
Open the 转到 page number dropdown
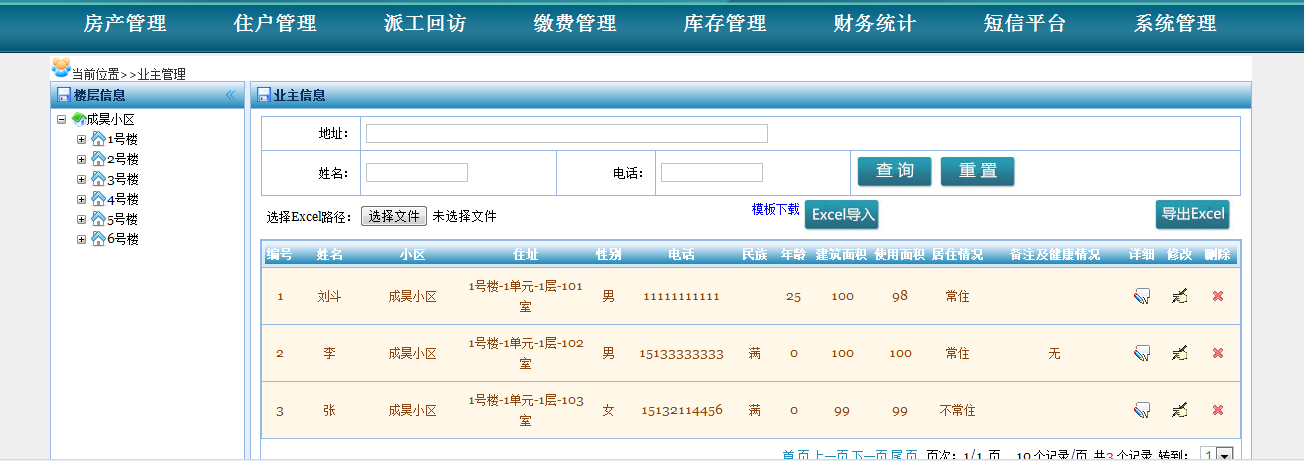click(x=1216, y=455)
